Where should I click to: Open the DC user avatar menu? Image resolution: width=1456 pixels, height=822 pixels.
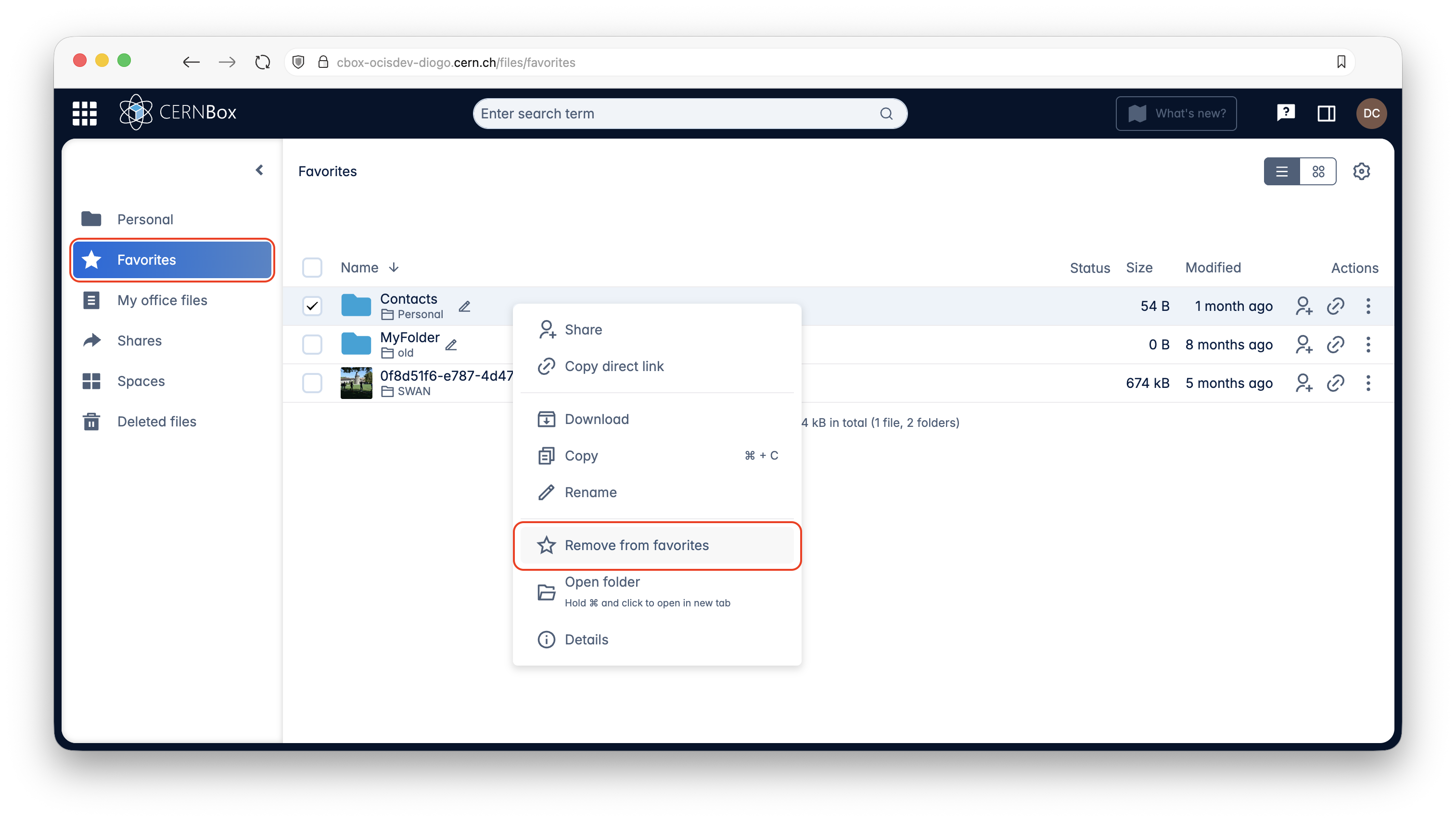pos(1371,113)
